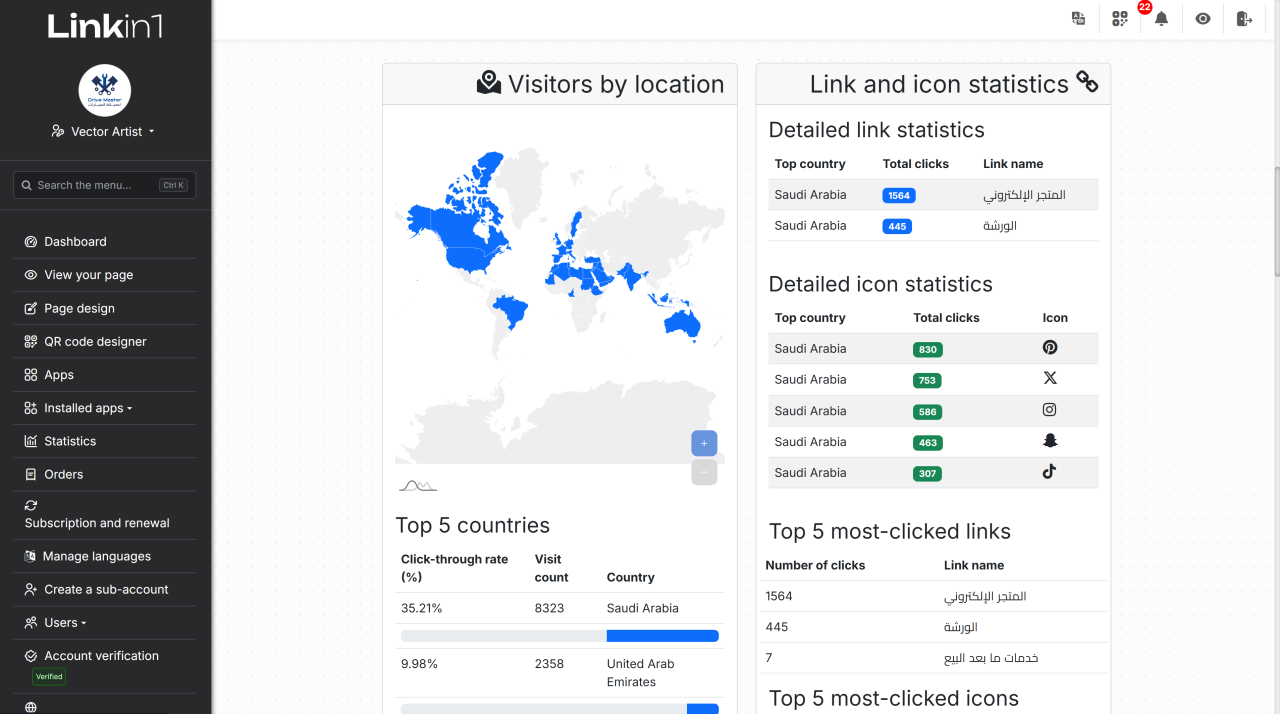The image size is (1280, 714).
Task: Open View your page in sidebar
Action: pyautogui.click(x=88, y=275)
